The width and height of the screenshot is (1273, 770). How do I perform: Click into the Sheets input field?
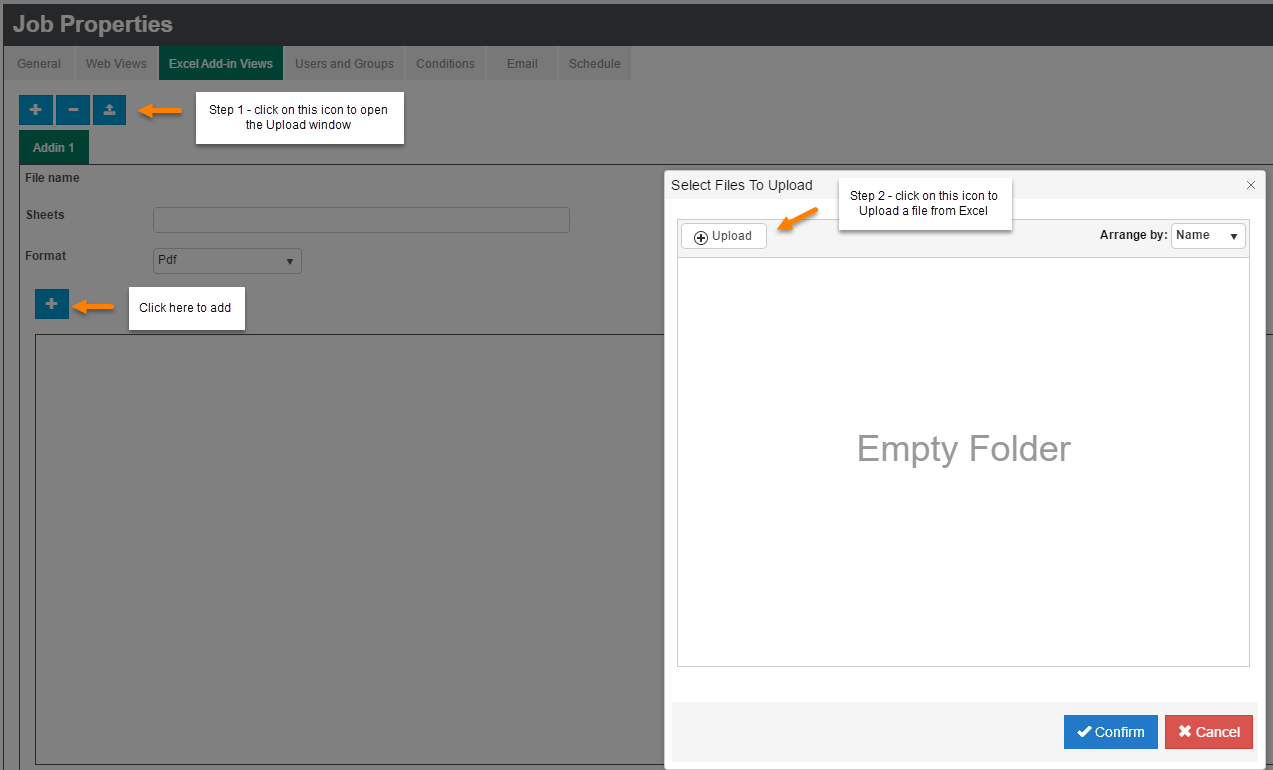361,220
